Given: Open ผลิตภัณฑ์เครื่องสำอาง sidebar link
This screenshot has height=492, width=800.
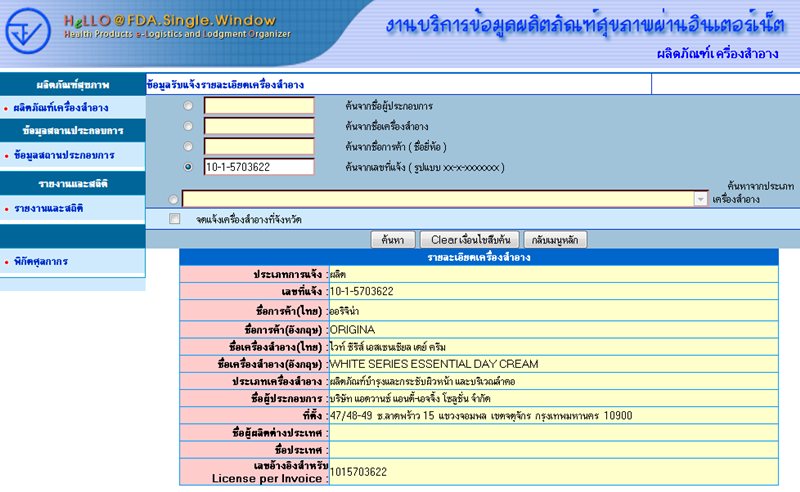Looking at the screenshot, I should 61,108.
